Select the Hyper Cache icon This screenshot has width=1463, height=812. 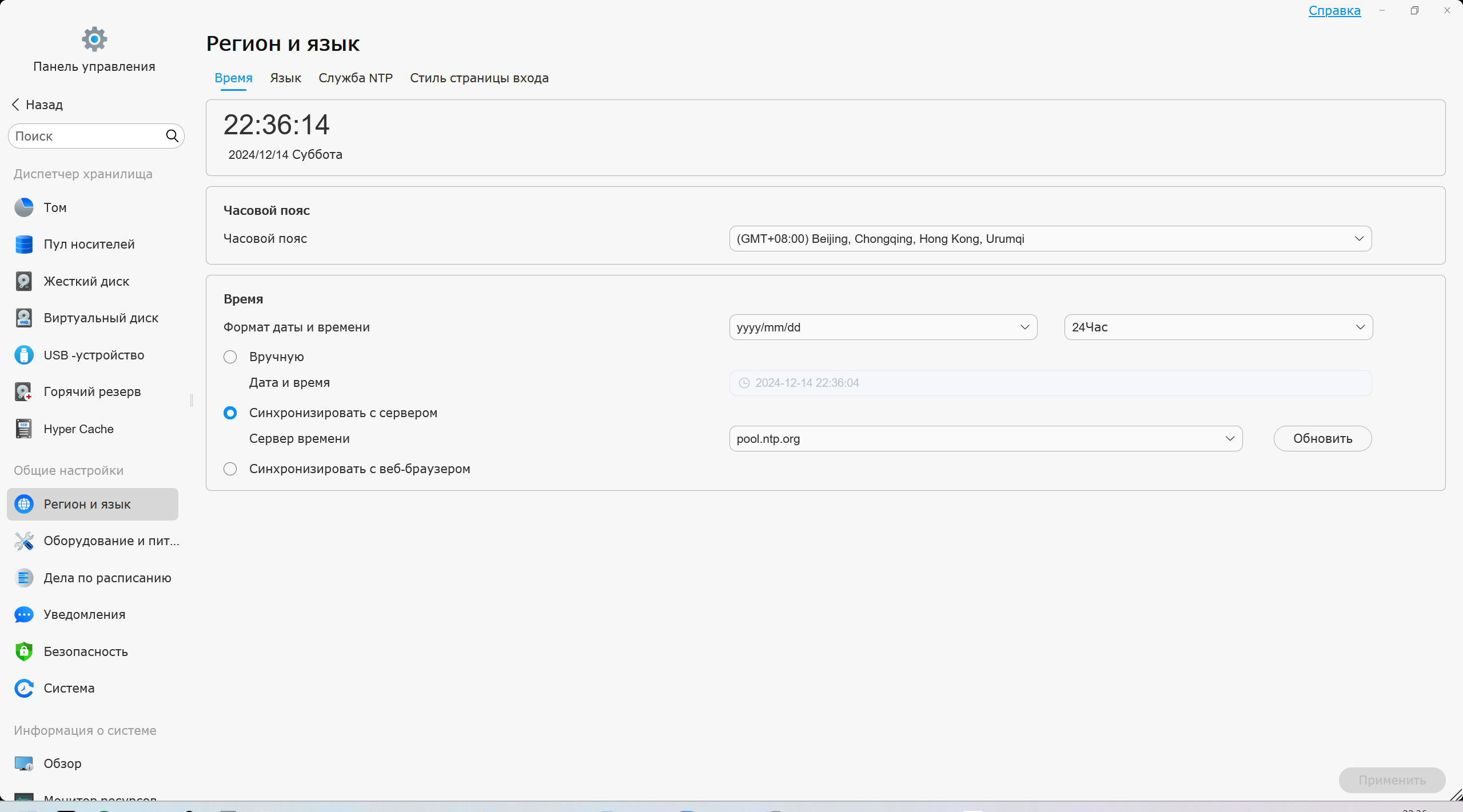[x=24, y=429]
